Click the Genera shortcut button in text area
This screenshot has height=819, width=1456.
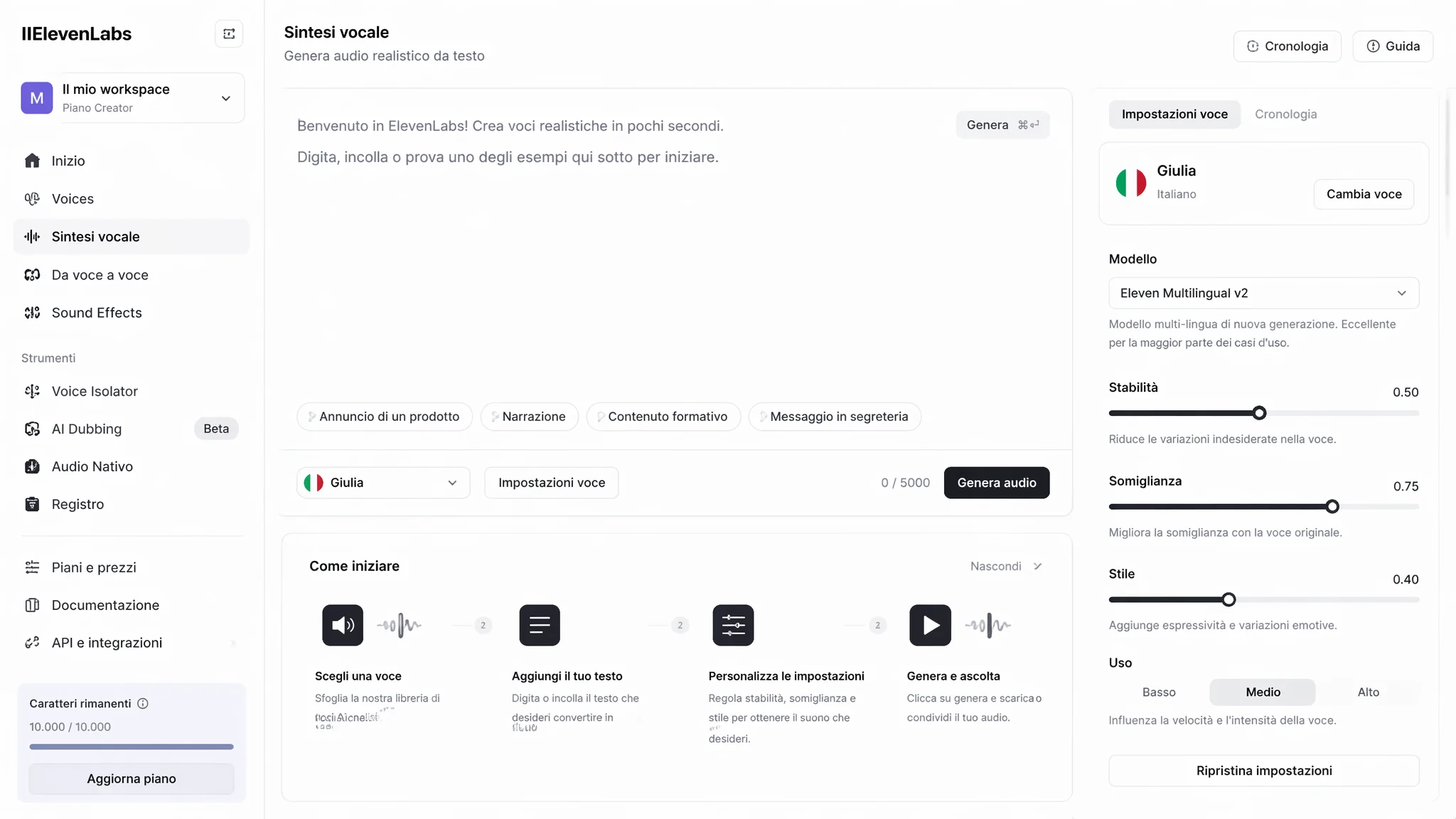1002,125
